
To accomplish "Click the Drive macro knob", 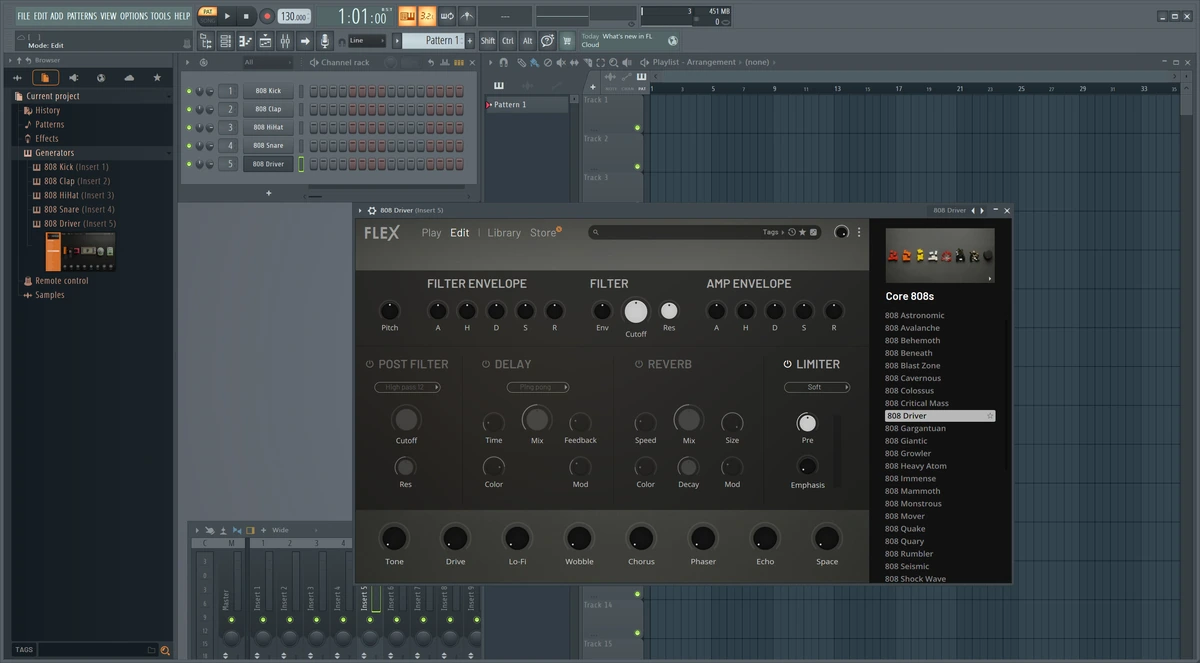I will click(x=456, y=538).
